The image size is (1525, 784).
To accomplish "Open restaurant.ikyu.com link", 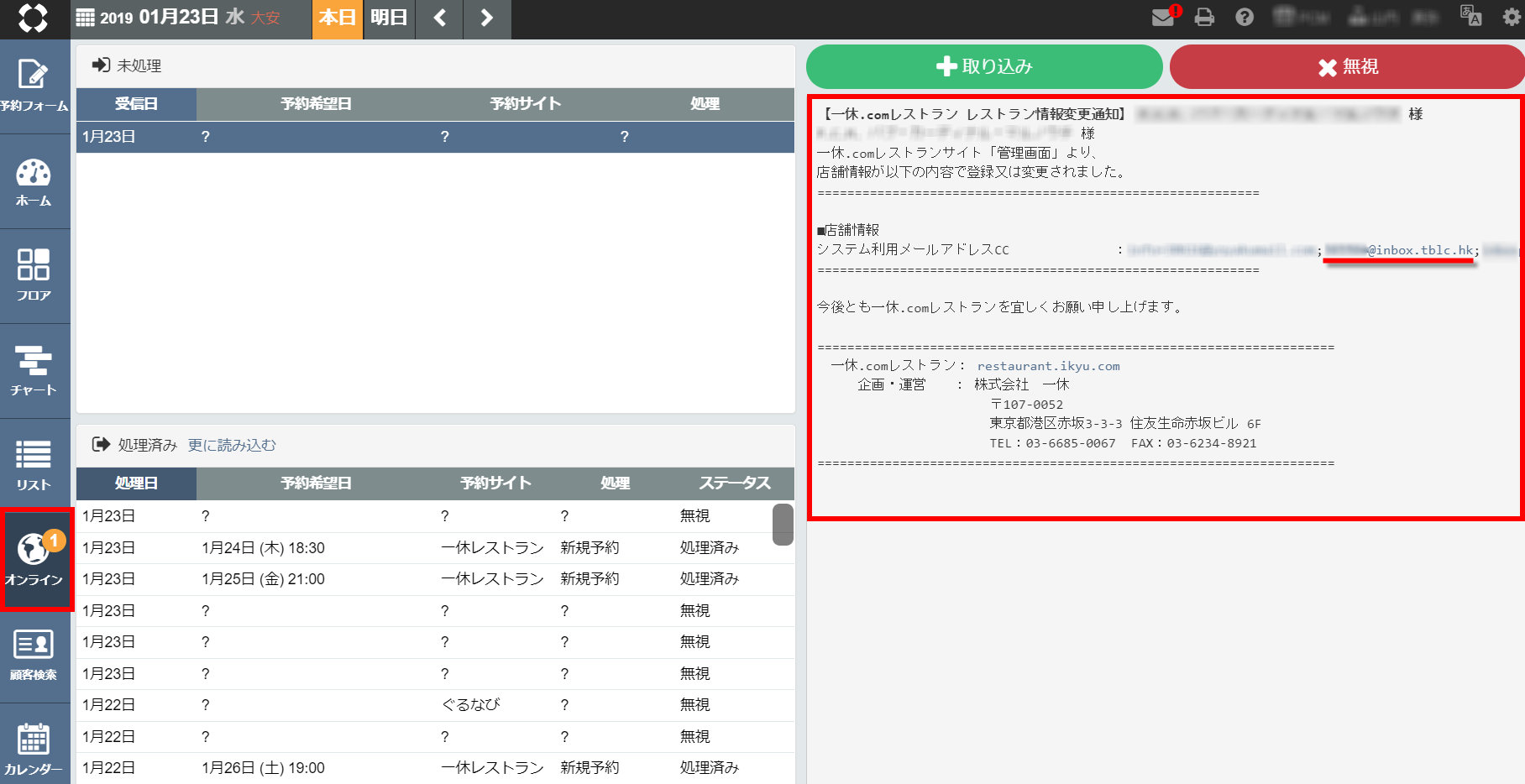I will [x=1048, y=366].
